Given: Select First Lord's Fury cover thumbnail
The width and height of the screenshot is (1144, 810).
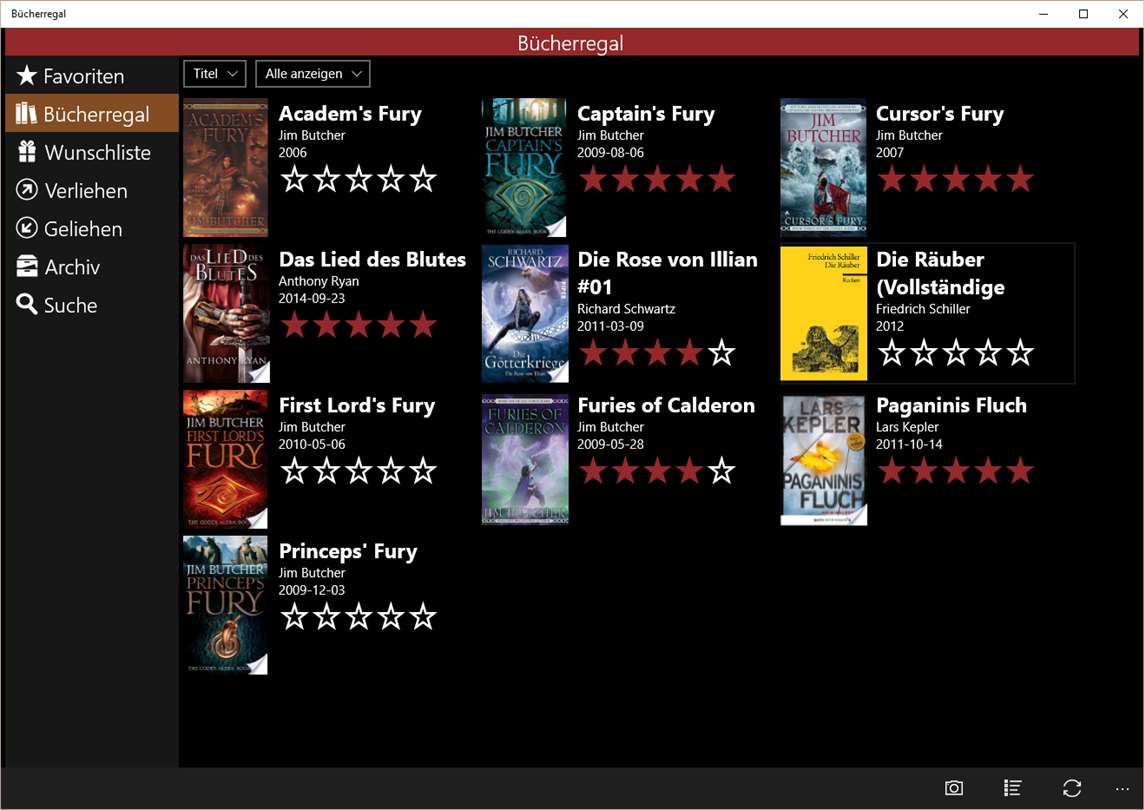Looking at the screenshot, I should coord(225,460).
